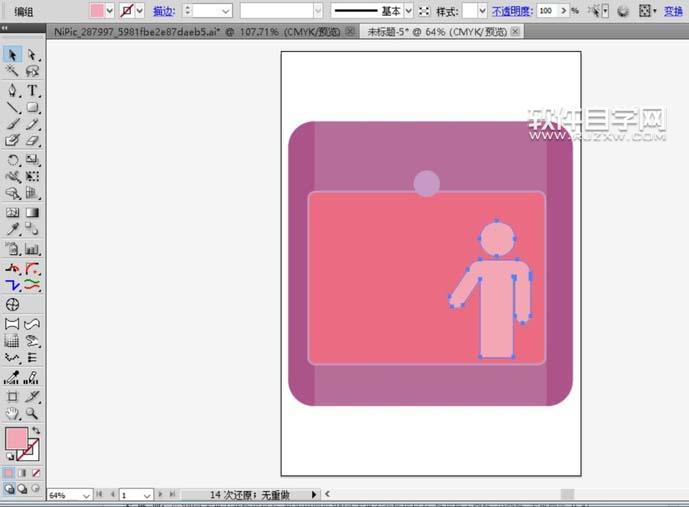Select the Free Transform tool
This screenshot has height=507, width=689.
[32, 177]
